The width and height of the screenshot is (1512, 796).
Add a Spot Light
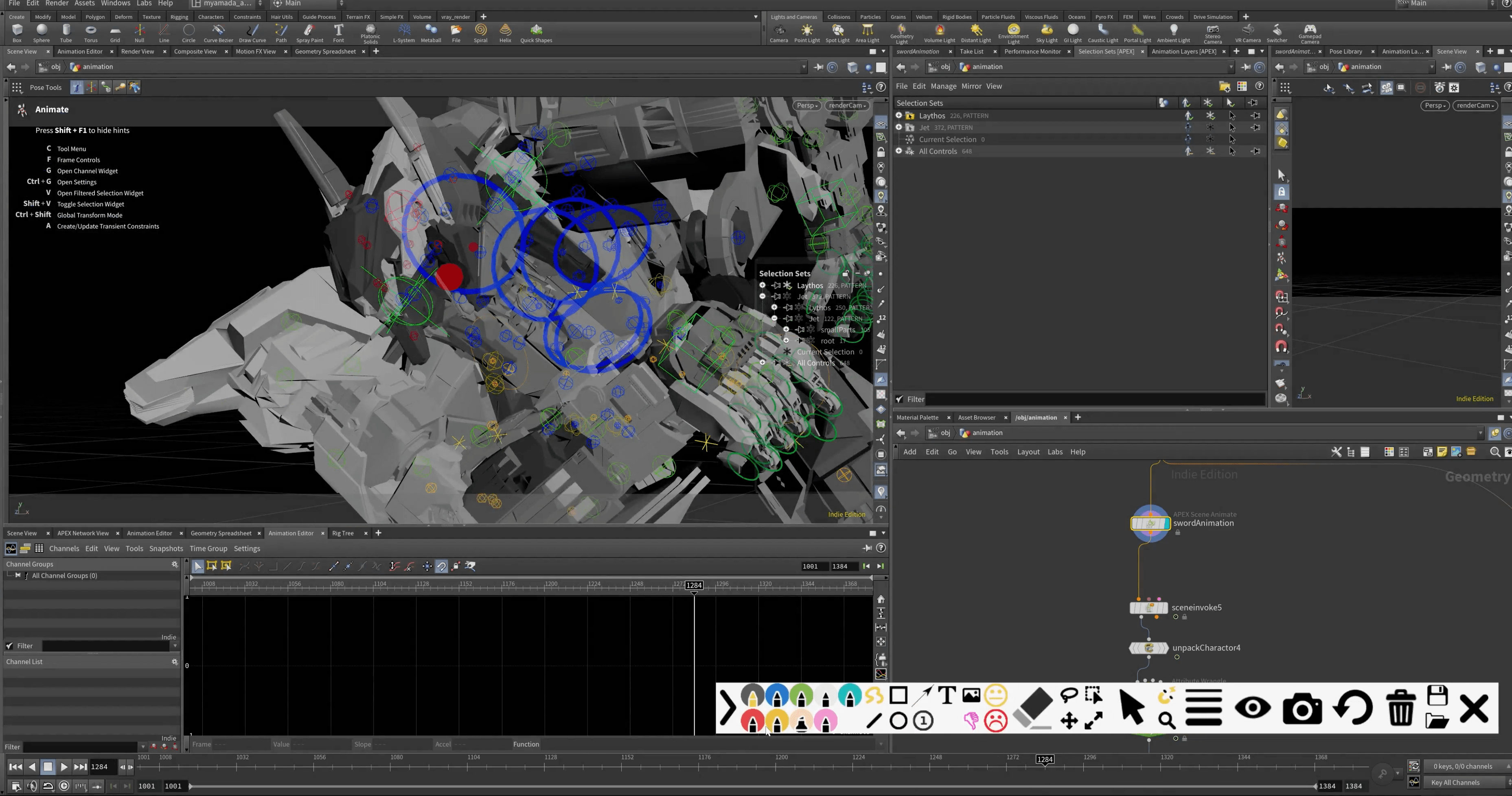pyautogui.click(x=837, y=33)
